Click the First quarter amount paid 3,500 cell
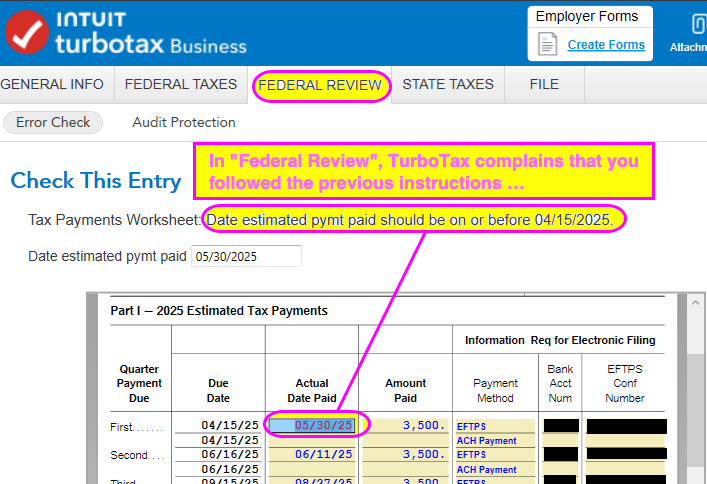The width and height of the screenshot is (707, 484). (405, 425)
